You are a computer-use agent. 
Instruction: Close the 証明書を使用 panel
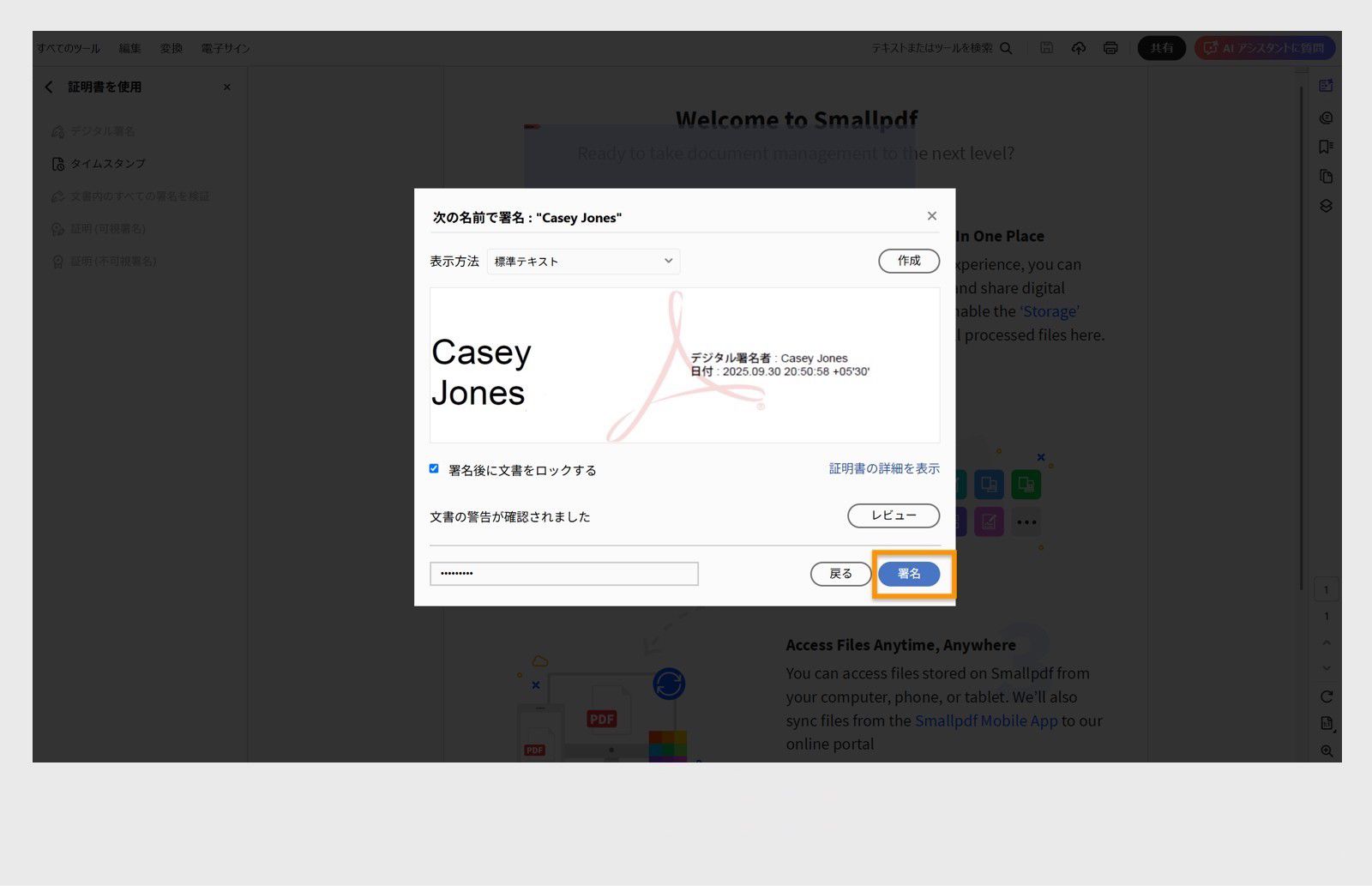pyautogui.click(x=227, y=87)
